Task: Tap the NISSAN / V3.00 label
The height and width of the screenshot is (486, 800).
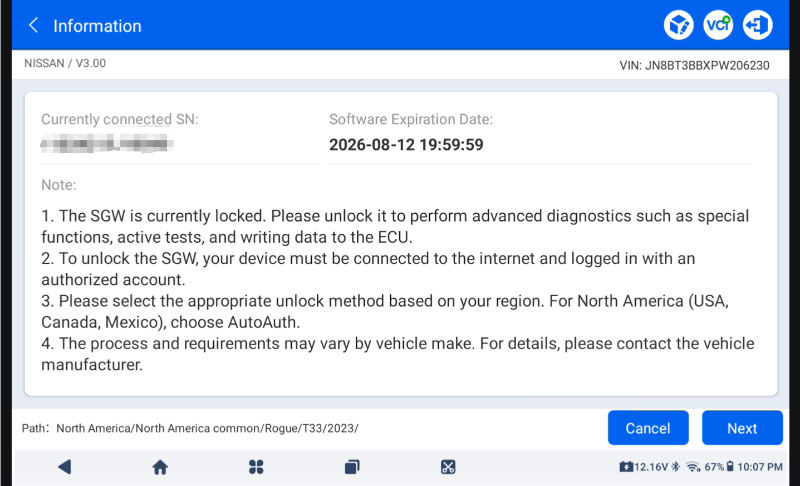Action: click(64, 63)
